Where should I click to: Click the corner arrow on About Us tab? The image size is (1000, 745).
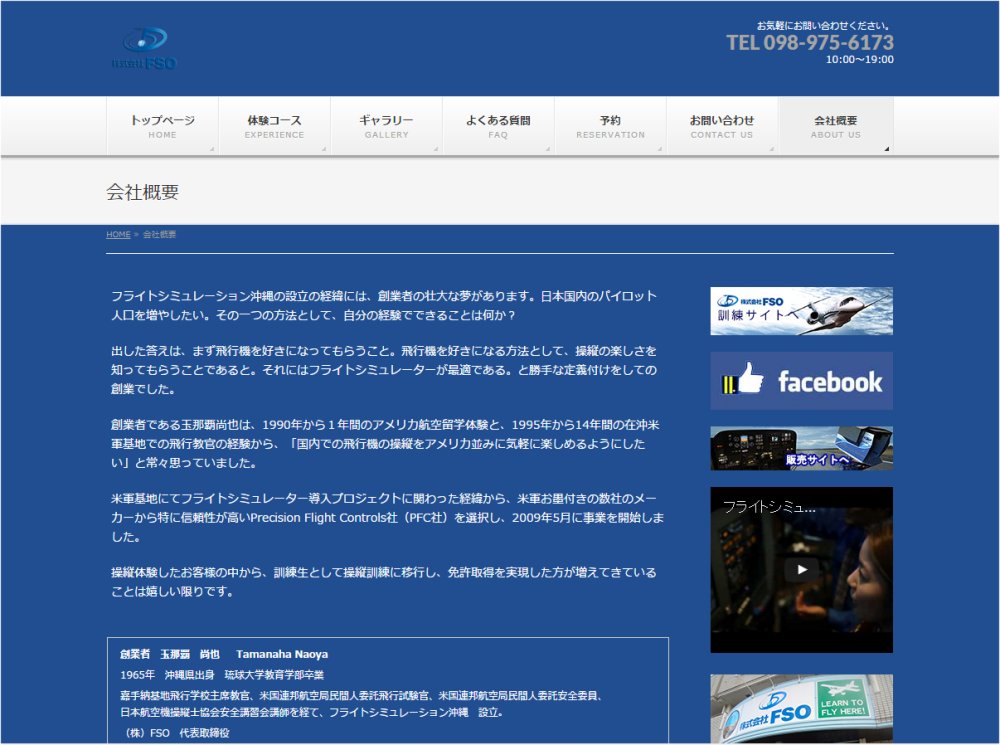click(x=886, y=149)
